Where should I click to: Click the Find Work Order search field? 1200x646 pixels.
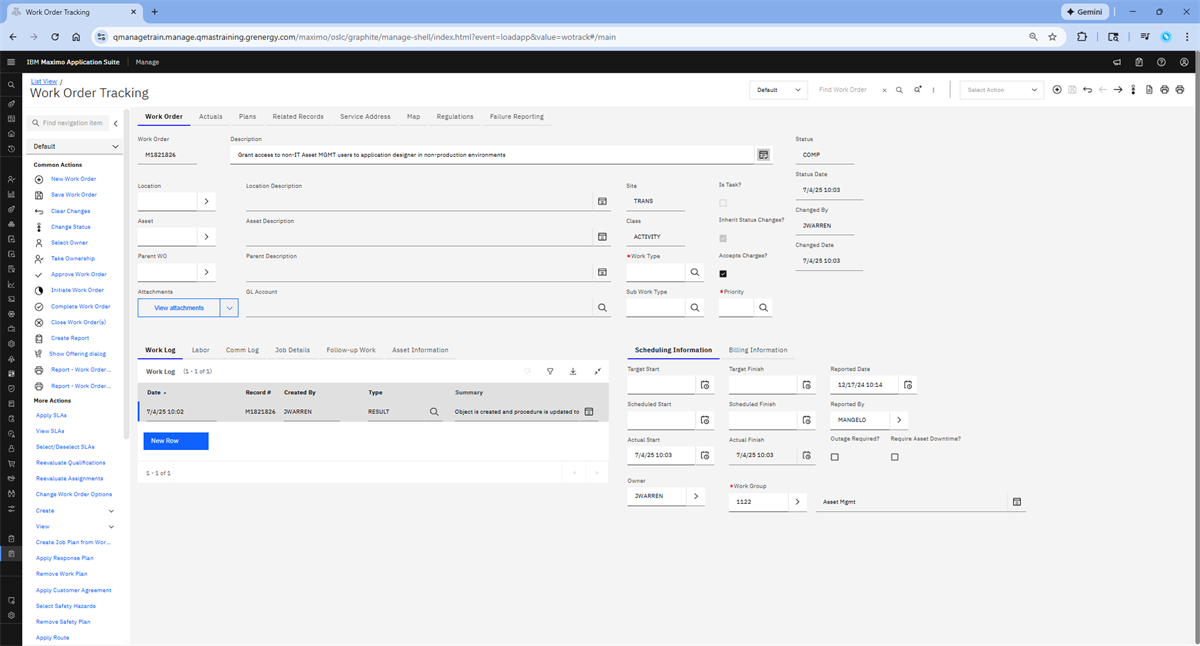[x=845, y=90]
